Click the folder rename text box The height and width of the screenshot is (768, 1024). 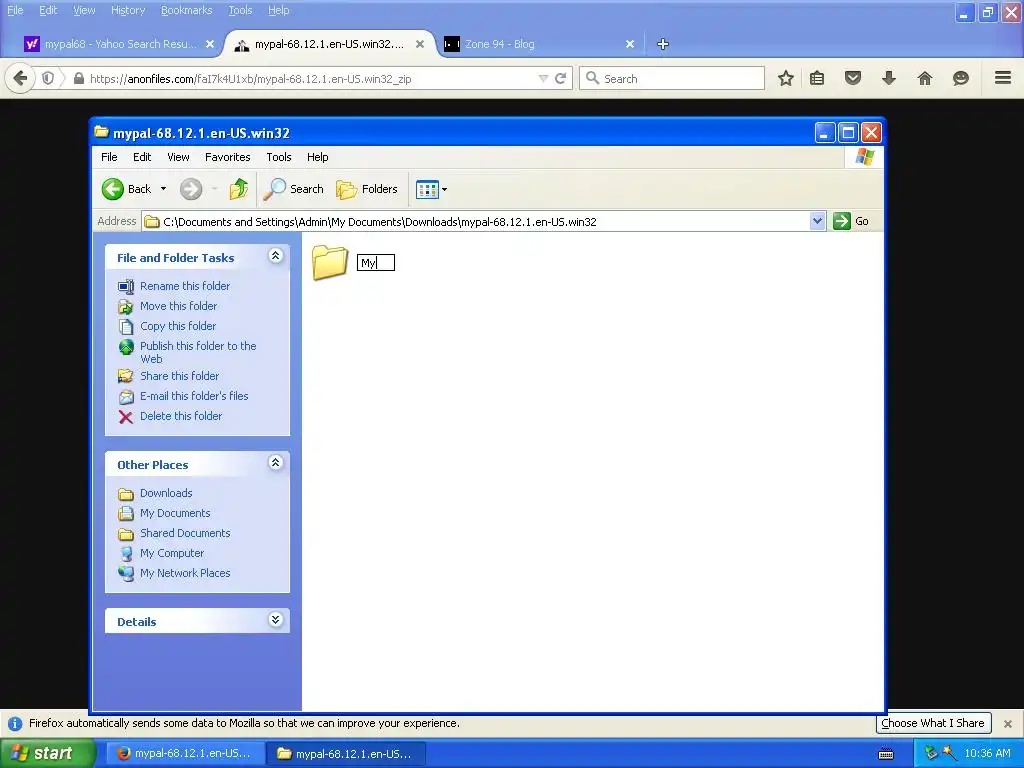pos(376,263)
